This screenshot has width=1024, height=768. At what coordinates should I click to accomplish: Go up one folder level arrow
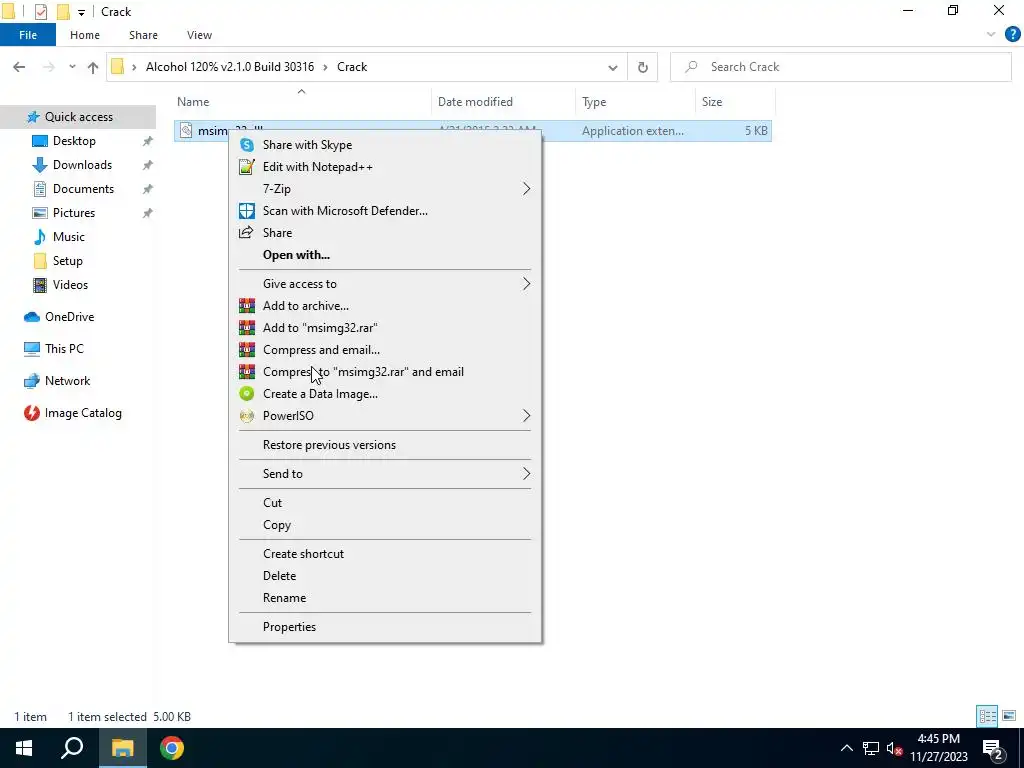click(93, 67)
